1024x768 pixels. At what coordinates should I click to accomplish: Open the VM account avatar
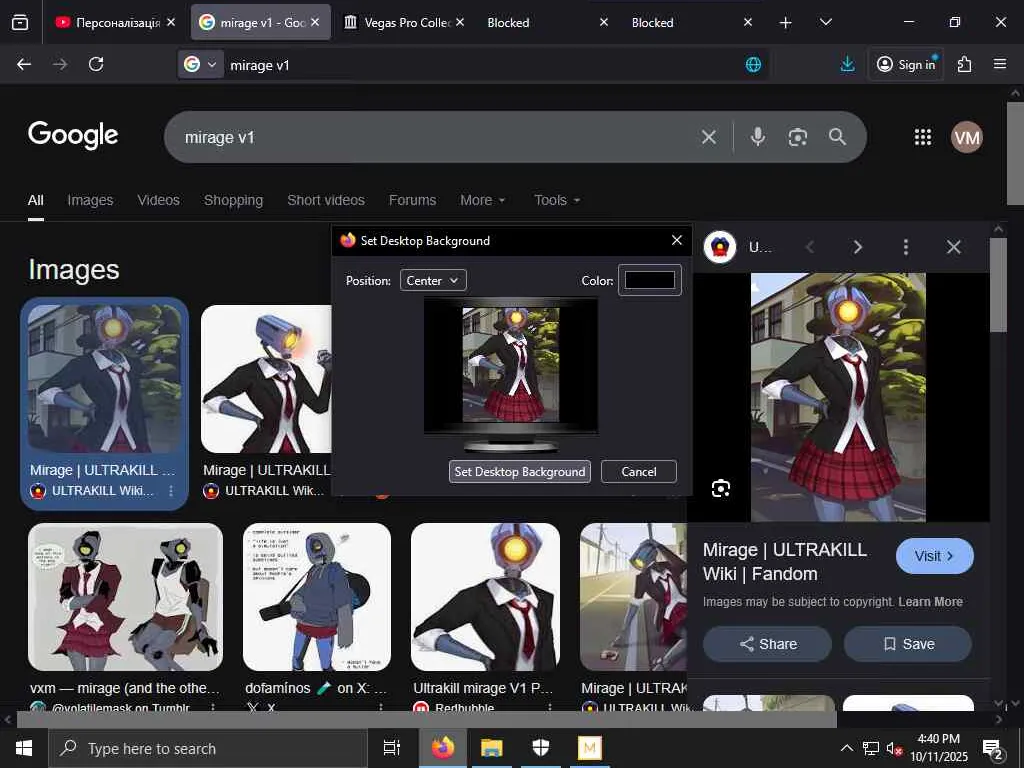point(967,137)
